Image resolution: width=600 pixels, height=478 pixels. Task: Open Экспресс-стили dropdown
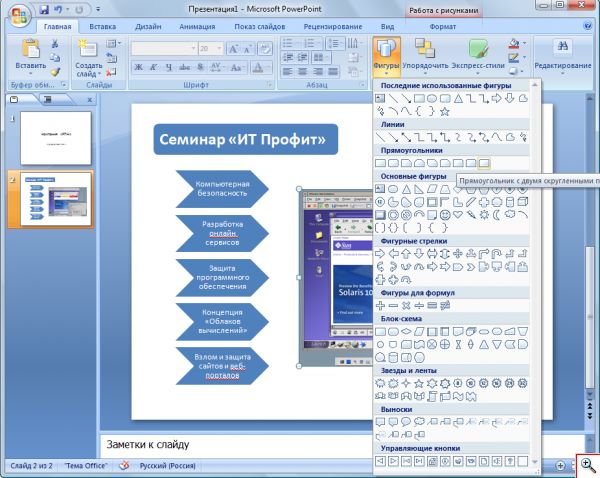point(478,56)
